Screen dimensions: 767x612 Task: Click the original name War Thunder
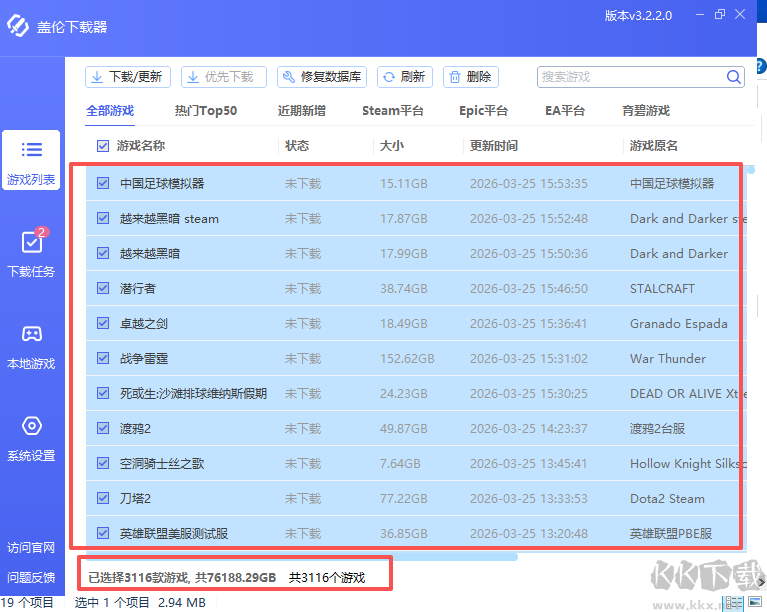(668, 359)
